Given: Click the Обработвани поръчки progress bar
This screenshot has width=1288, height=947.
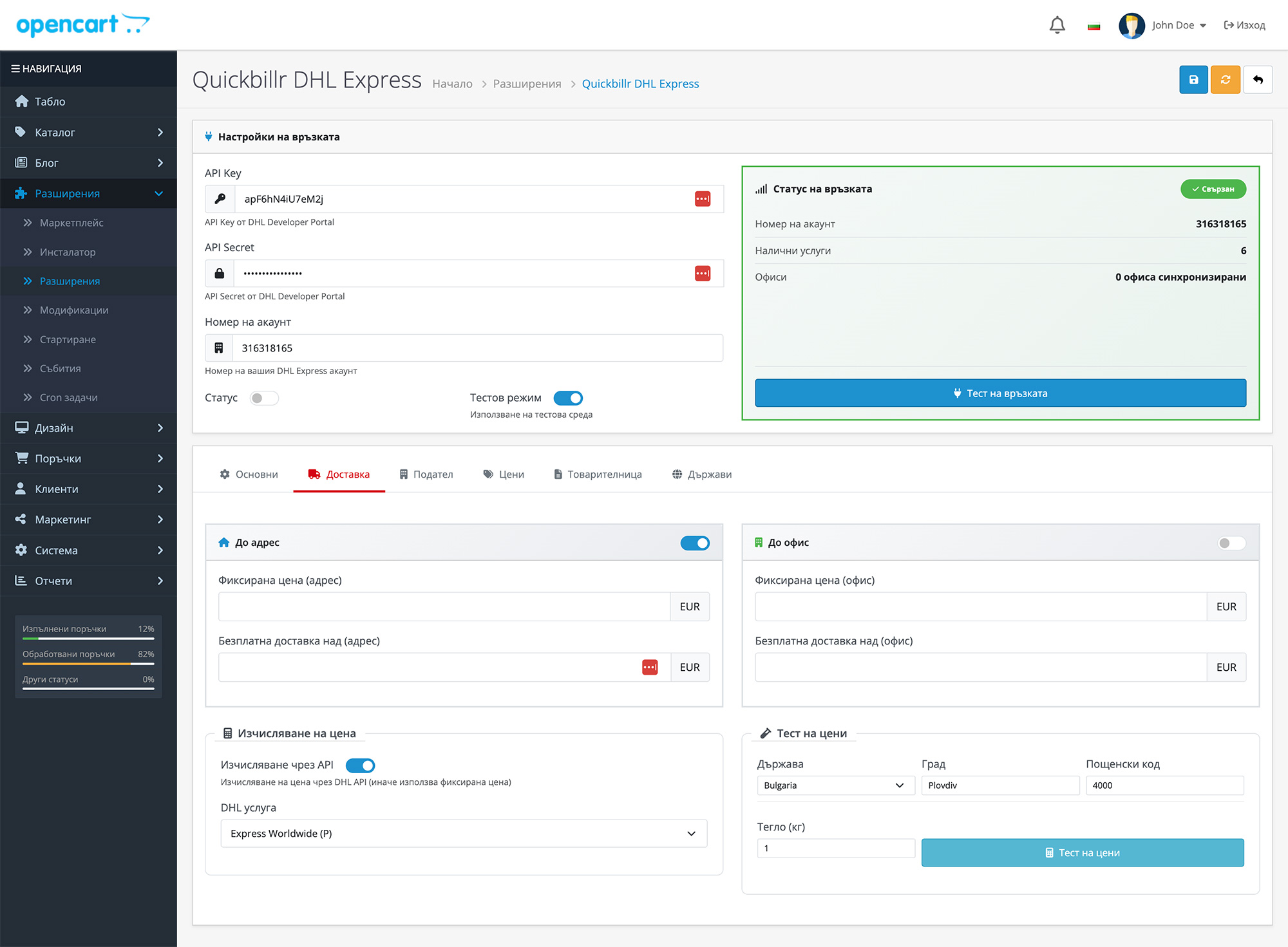Looking at the screenshot, I should pos(88,663).
